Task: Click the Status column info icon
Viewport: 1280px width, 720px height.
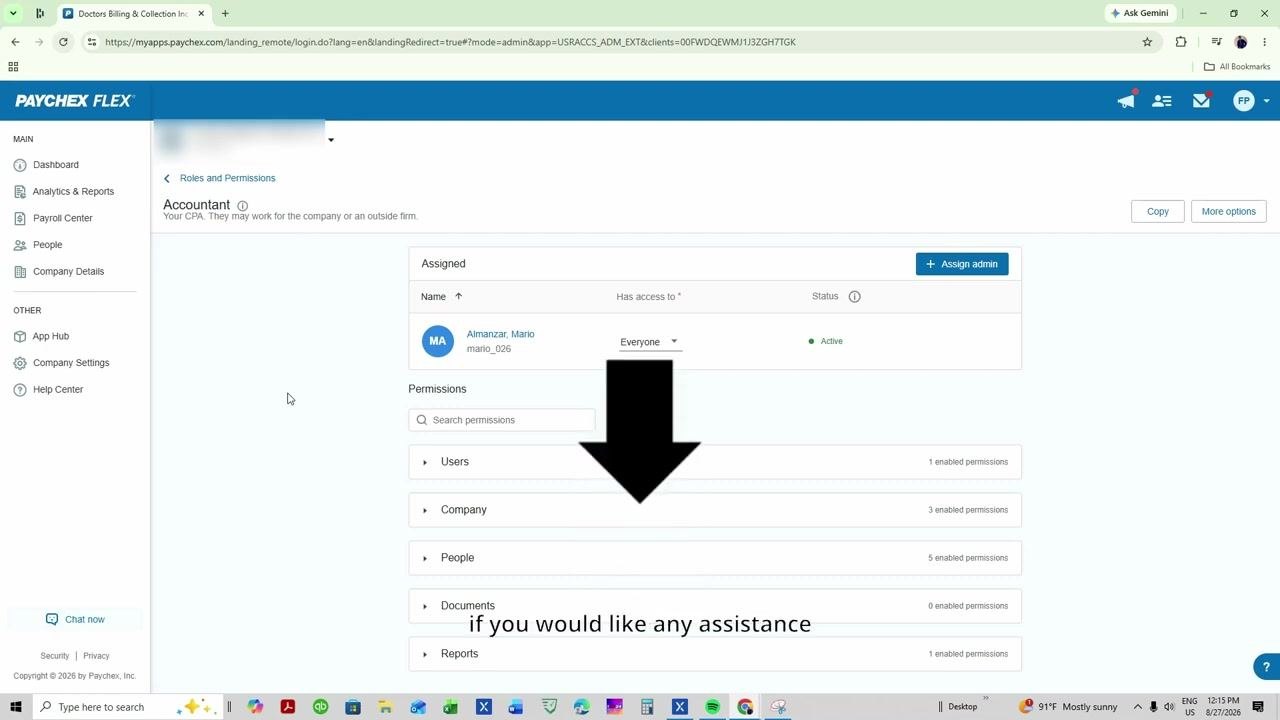Action: click(854, 296)
